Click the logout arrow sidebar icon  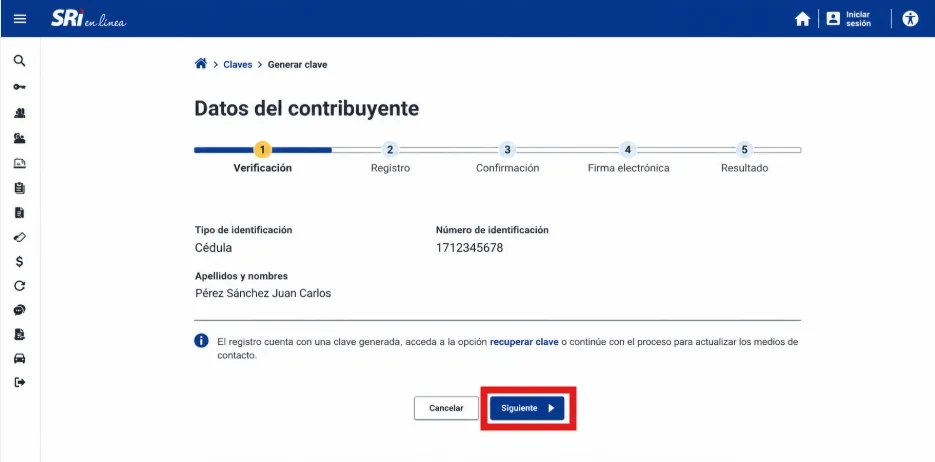20,382
